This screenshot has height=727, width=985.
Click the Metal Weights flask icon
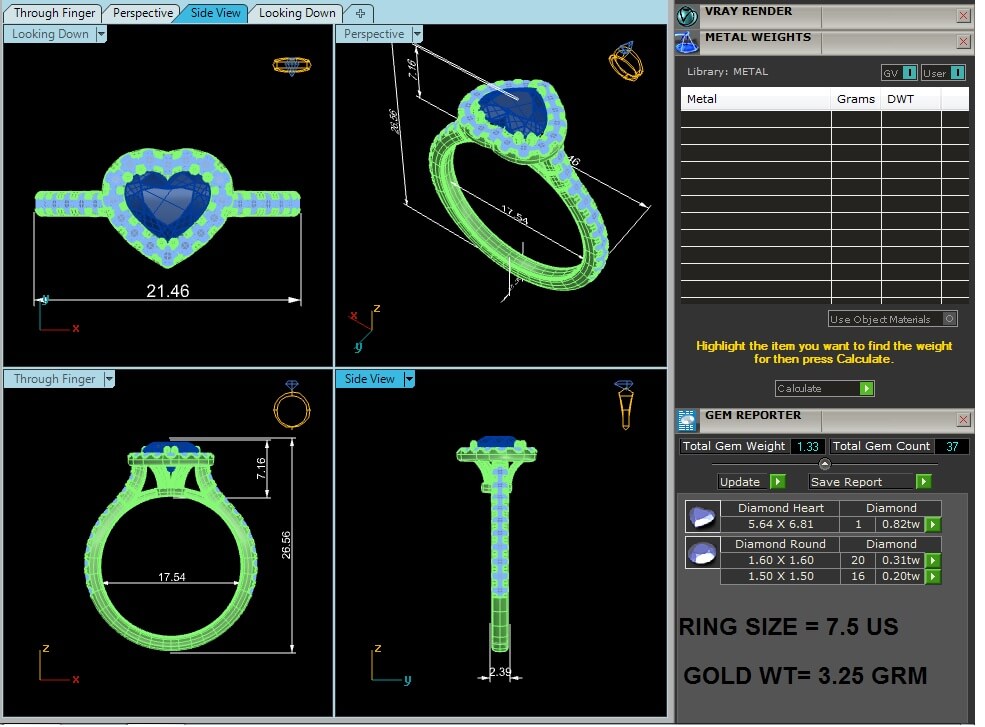(x=686, y=42)
